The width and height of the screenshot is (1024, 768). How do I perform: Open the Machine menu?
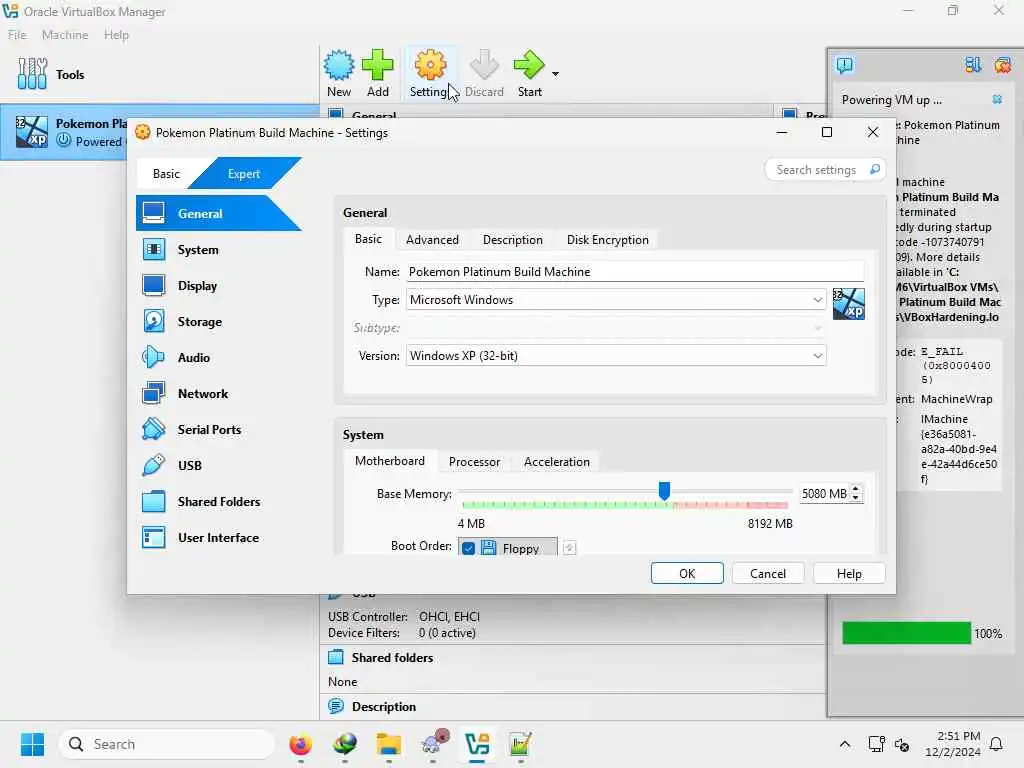coord(65,35)
